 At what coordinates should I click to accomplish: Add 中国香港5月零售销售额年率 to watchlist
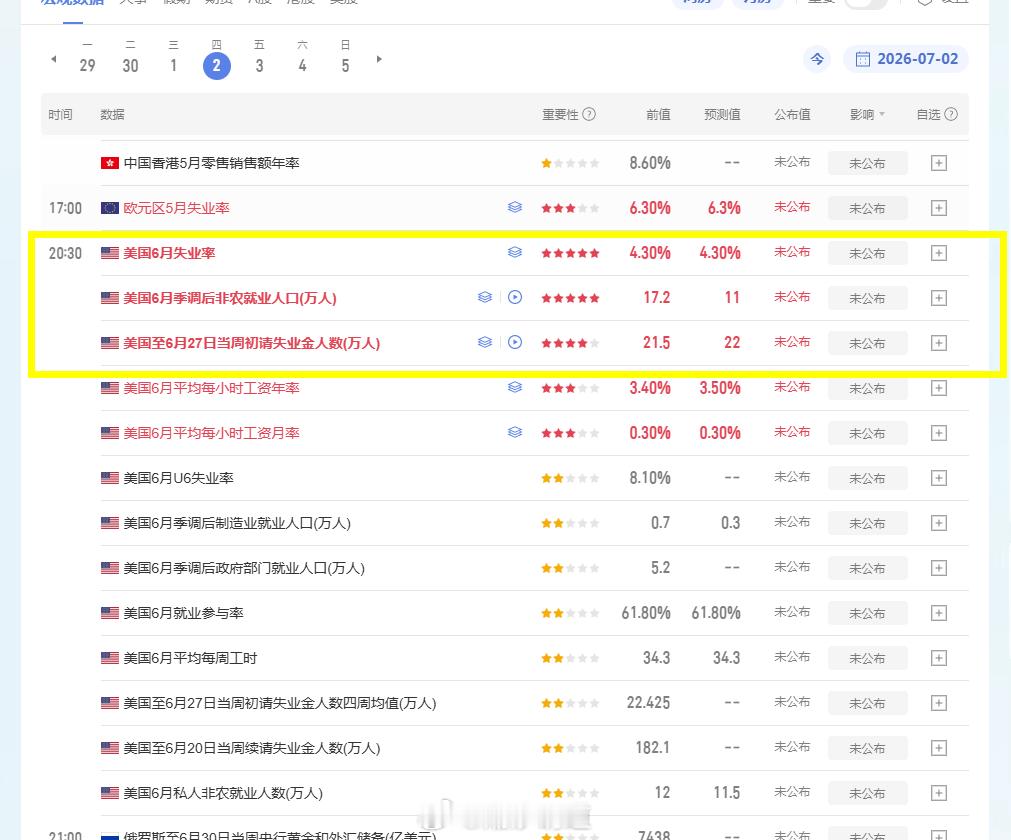click(x=939, y=163)
